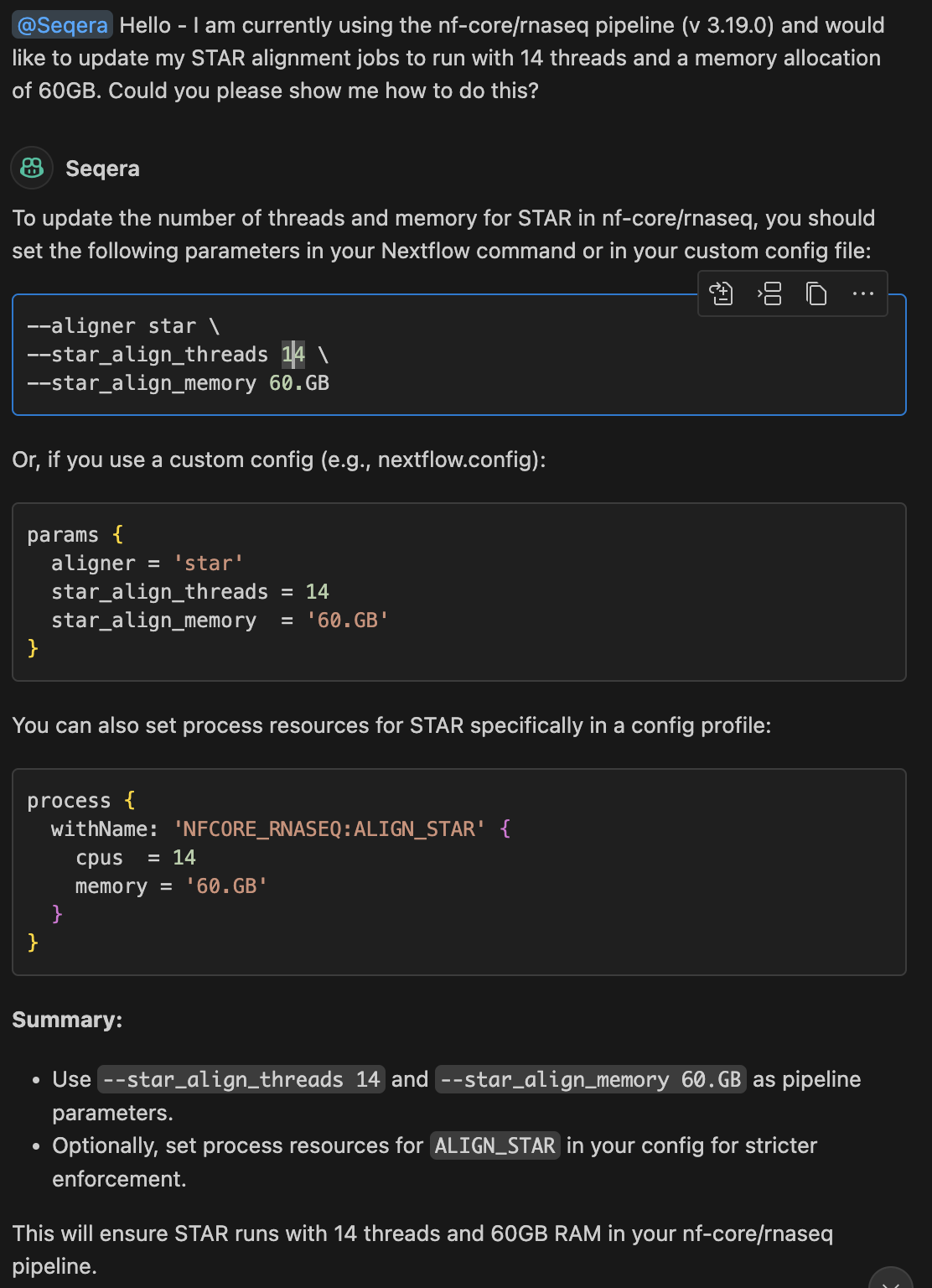Click the @Seqera mention tag
The width and height of the screenshot is (932, 1288).
(x=62, y=25)
